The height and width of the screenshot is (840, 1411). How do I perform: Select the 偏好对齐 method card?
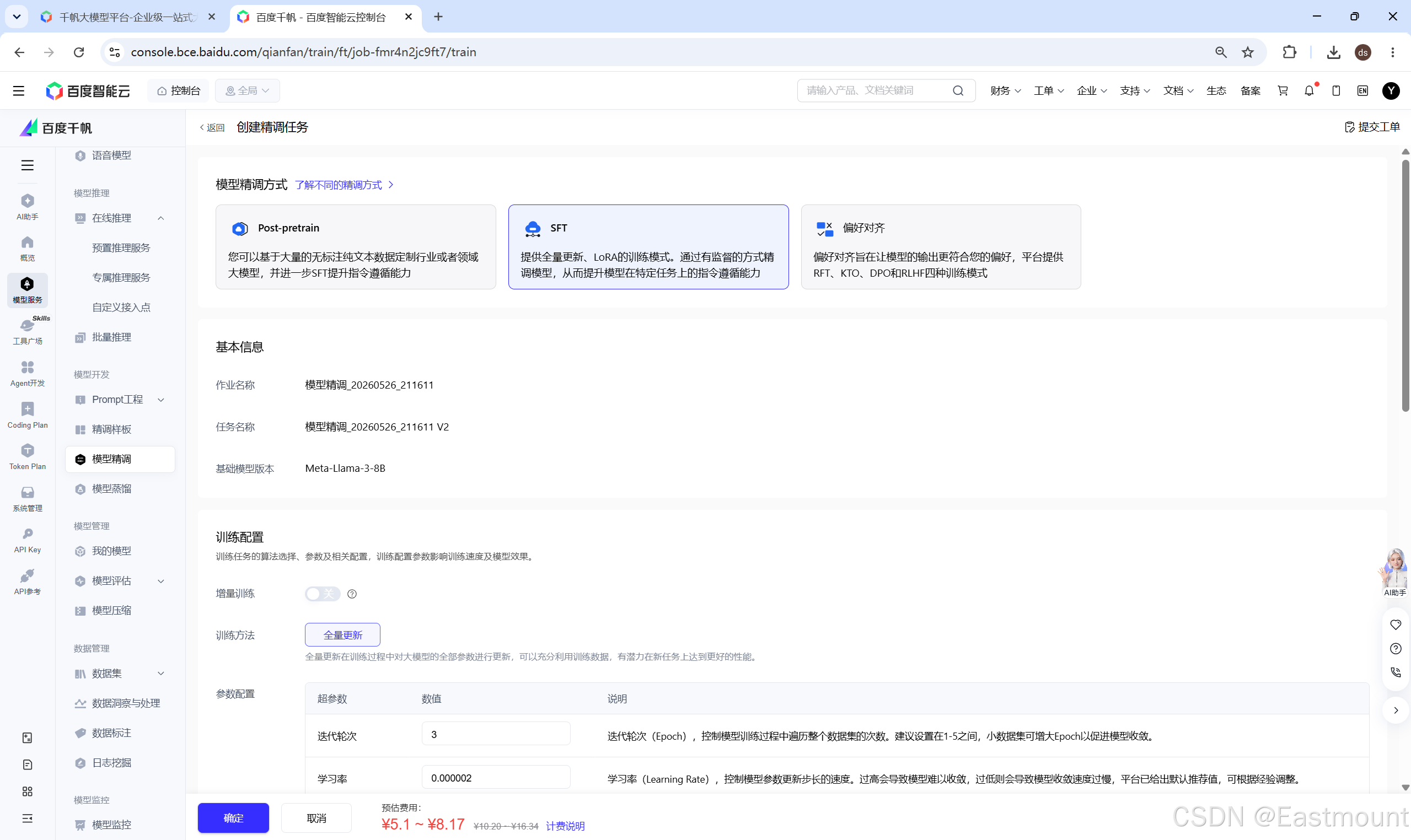(941, 247)
